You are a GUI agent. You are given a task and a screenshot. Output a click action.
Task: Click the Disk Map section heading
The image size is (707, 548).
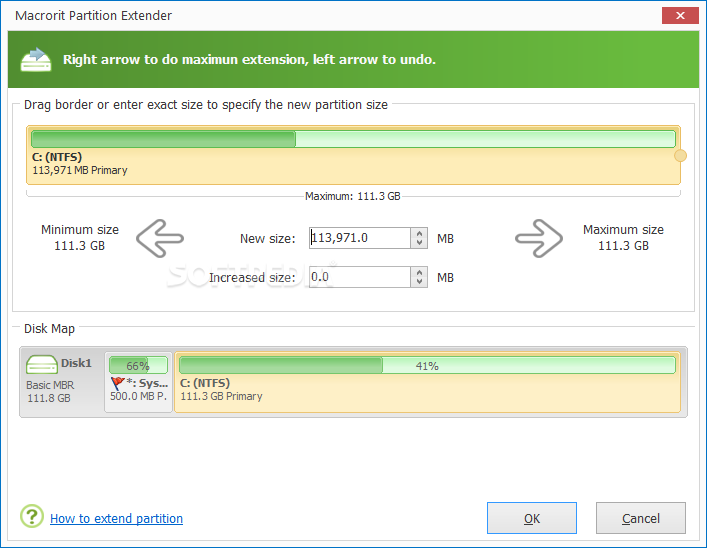49,329
